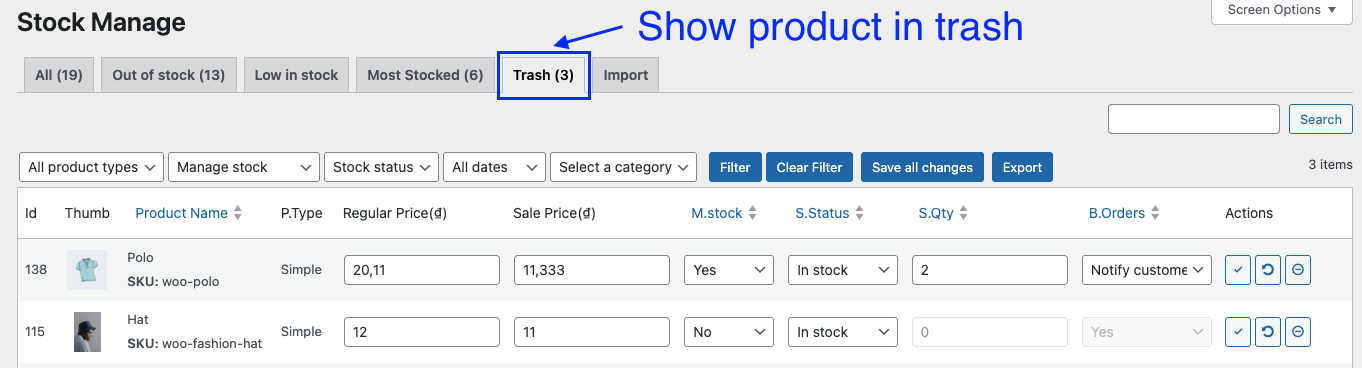Switch to Most Stocked (6) tab
1362x368 pixels.
coord(425,75)
